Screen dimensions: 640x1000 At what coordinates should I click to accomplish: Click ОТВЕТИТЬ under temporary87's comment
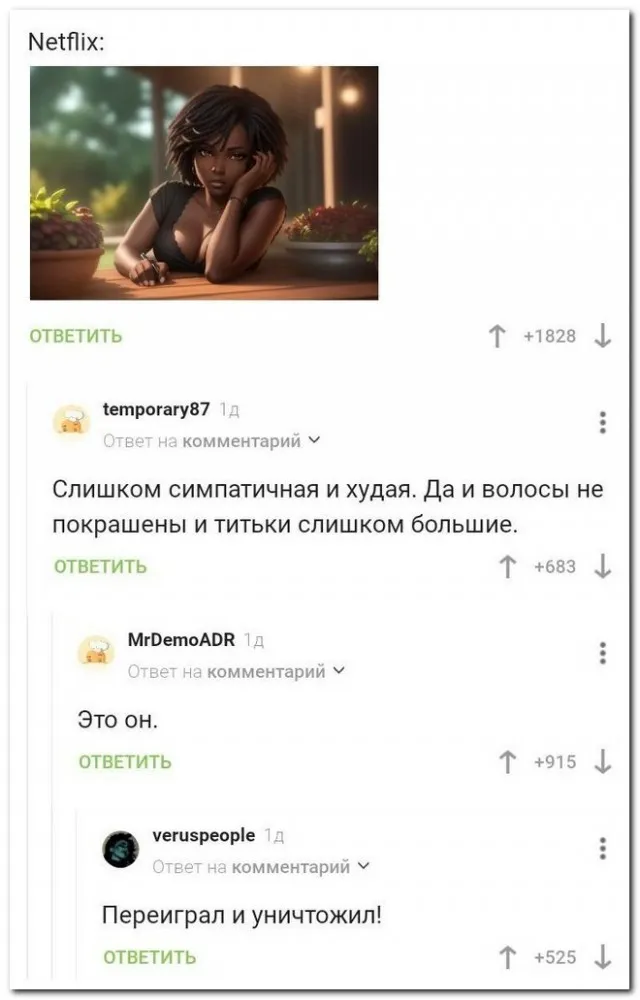point(101,566)
